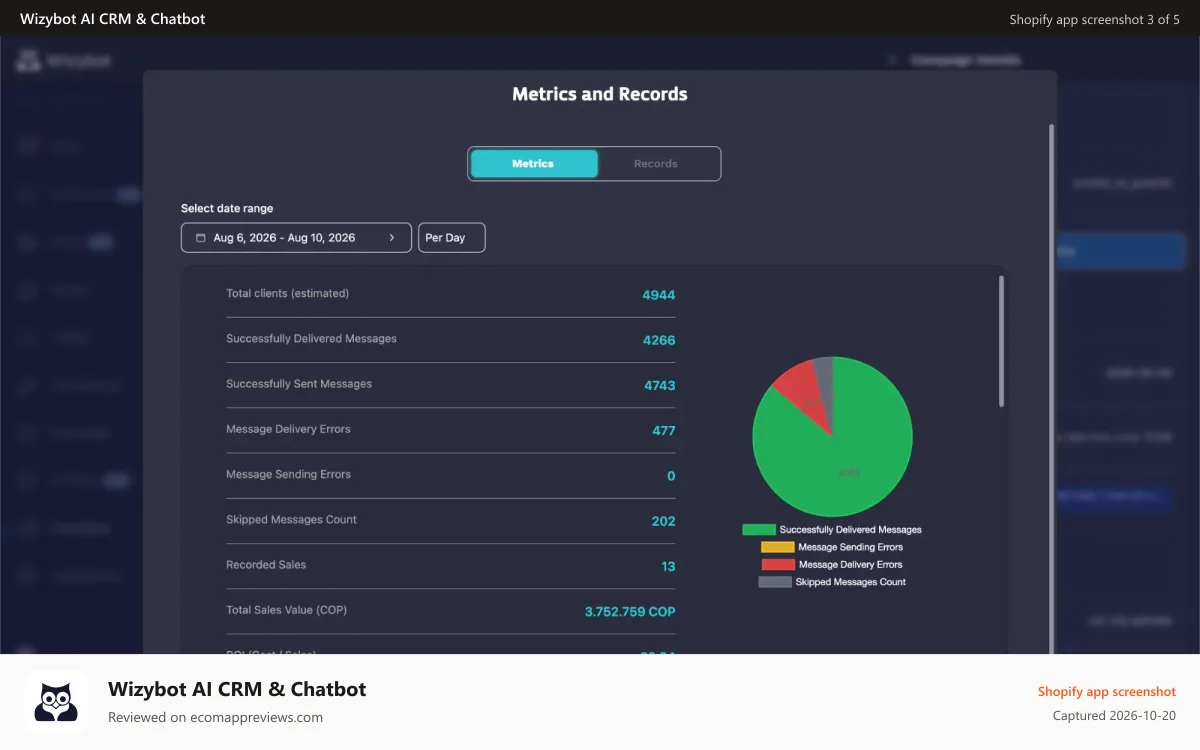The height and width of the screenshot is (750, 1200).
Task: Click the Recorded Sales value 13
Action: (668, 566)
